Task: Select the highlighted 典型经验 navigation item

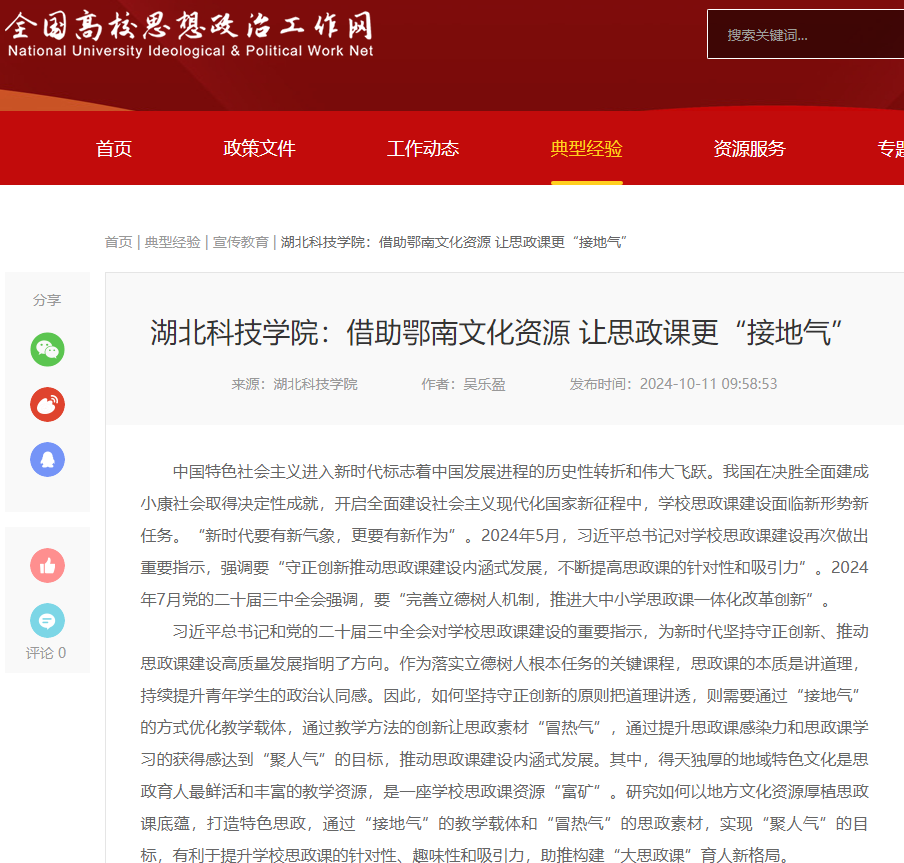Action: [586, 149]
